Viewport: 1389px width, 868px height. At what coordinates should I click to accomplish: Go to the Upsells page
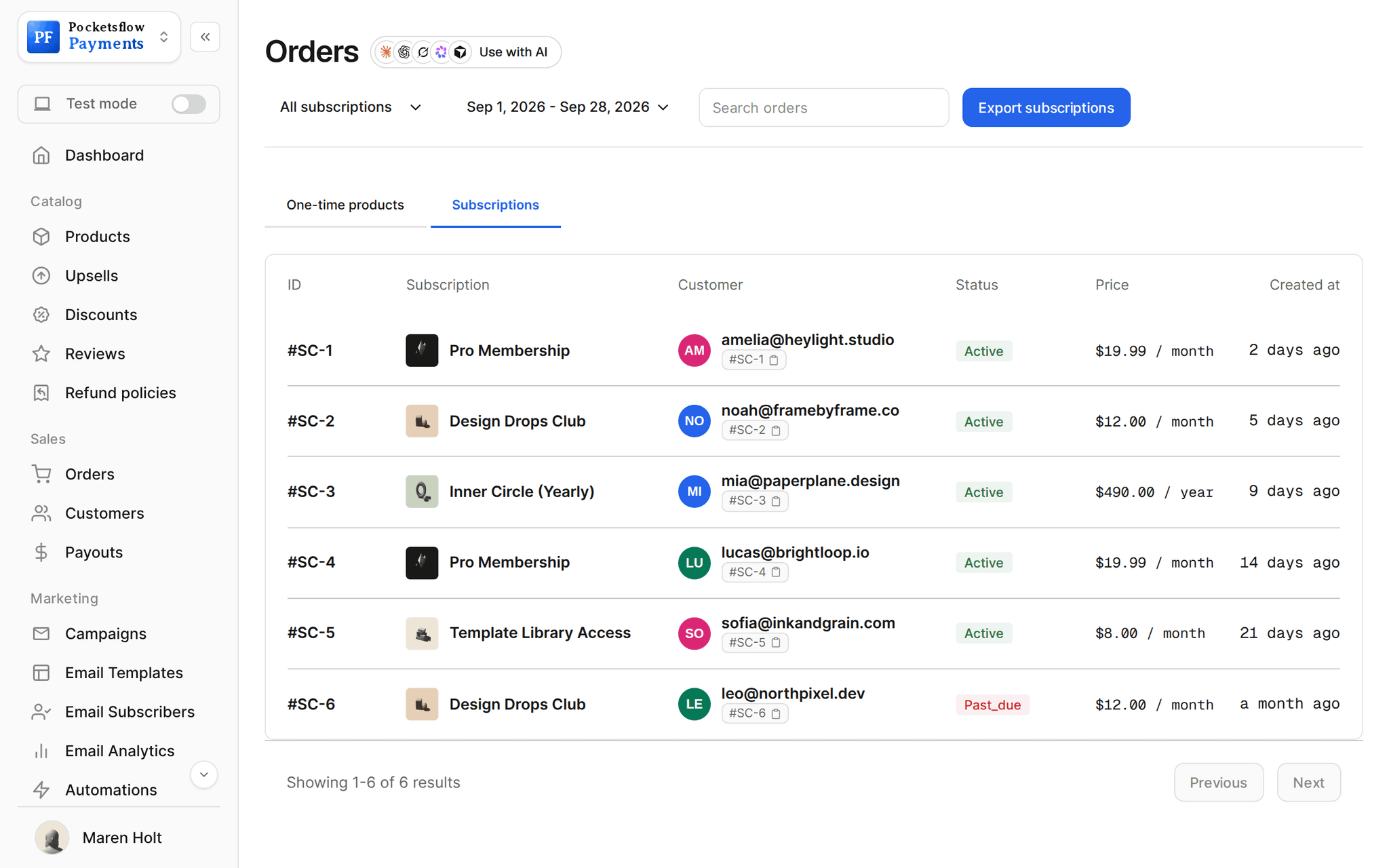(x=92, y=276)
